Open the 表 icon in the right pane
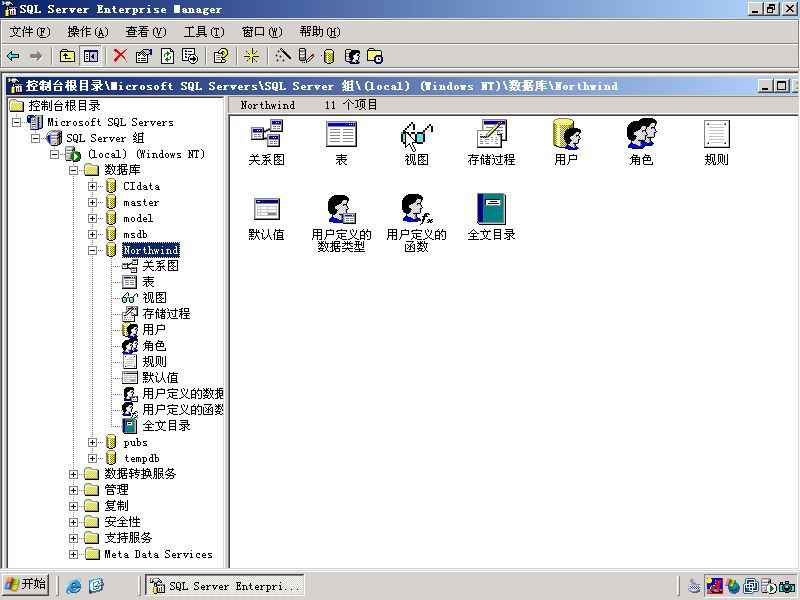Screen dimensions: 800x600 [x=341, y=134]
